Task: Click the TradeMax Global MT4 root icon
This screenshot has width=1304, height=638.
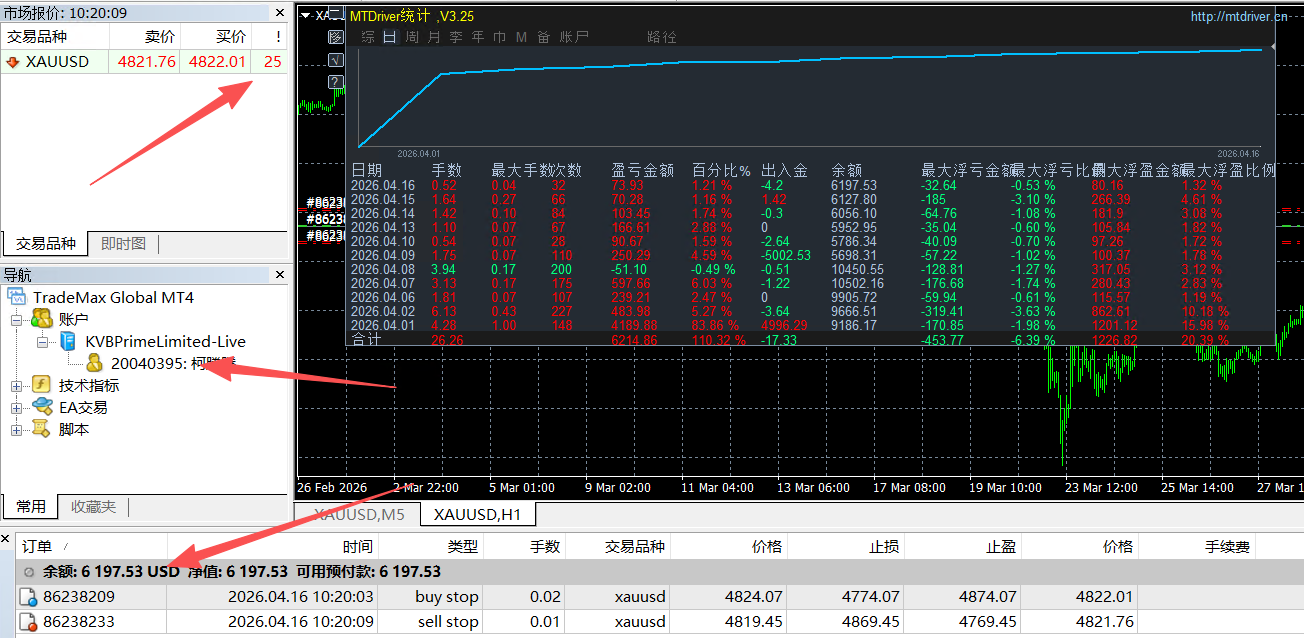Action: pyautogui.click(x=17, y=297)
